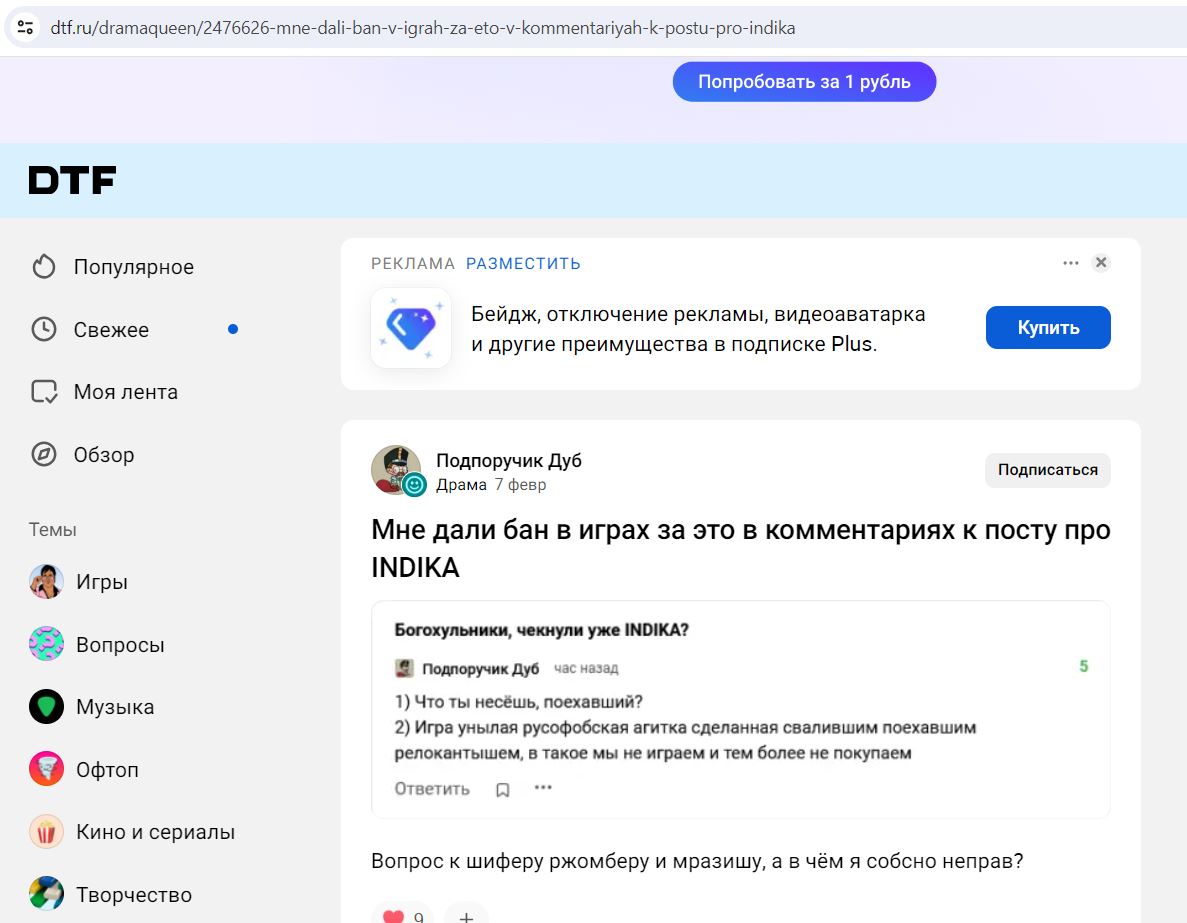
Task: Open the Вопросы topic avatar
Action: 46,644
